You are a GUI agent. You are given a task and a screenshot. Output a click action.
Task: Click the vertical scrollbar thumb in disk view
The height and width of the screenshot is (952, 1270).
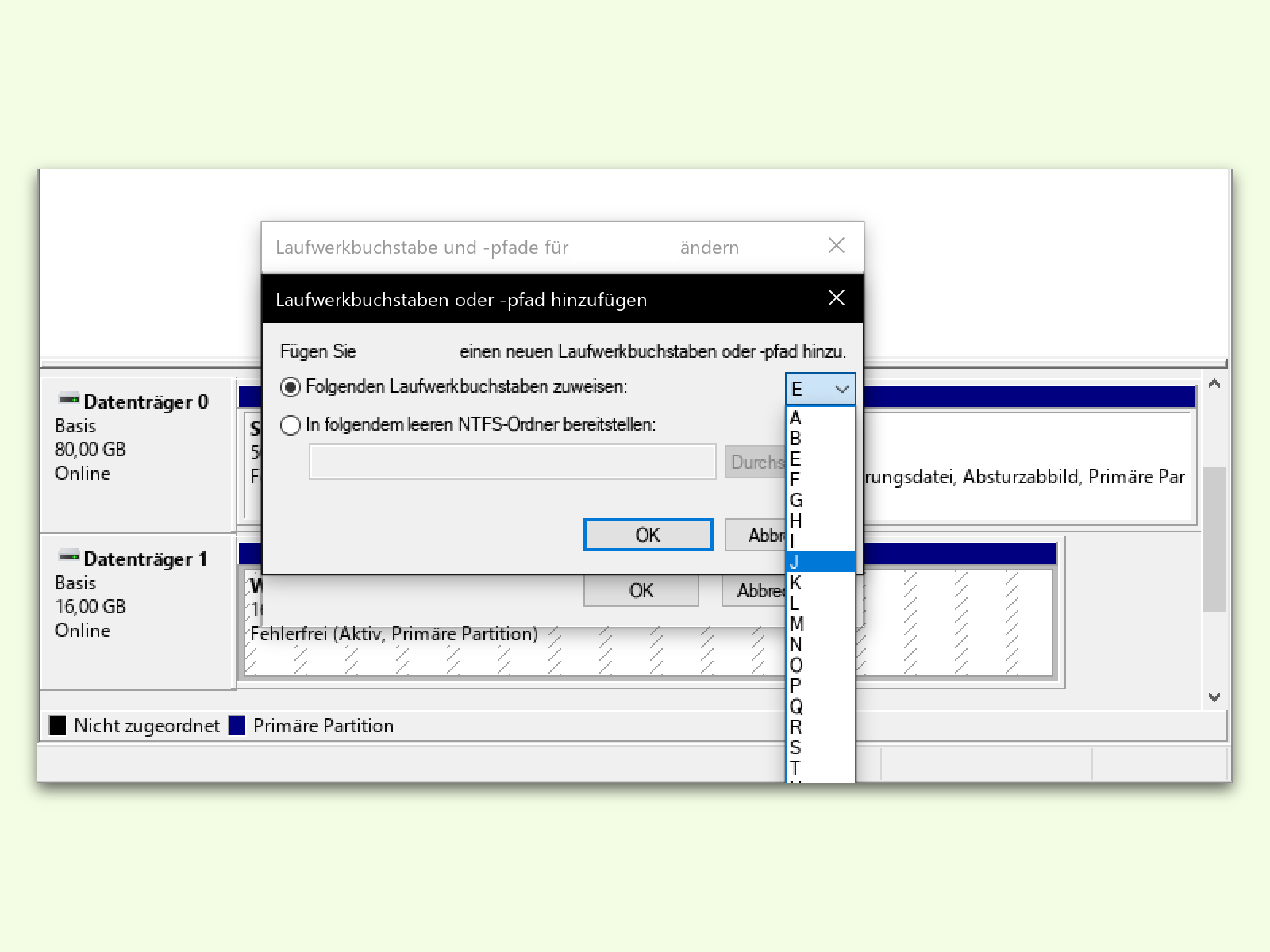[x=1214, y=539]
